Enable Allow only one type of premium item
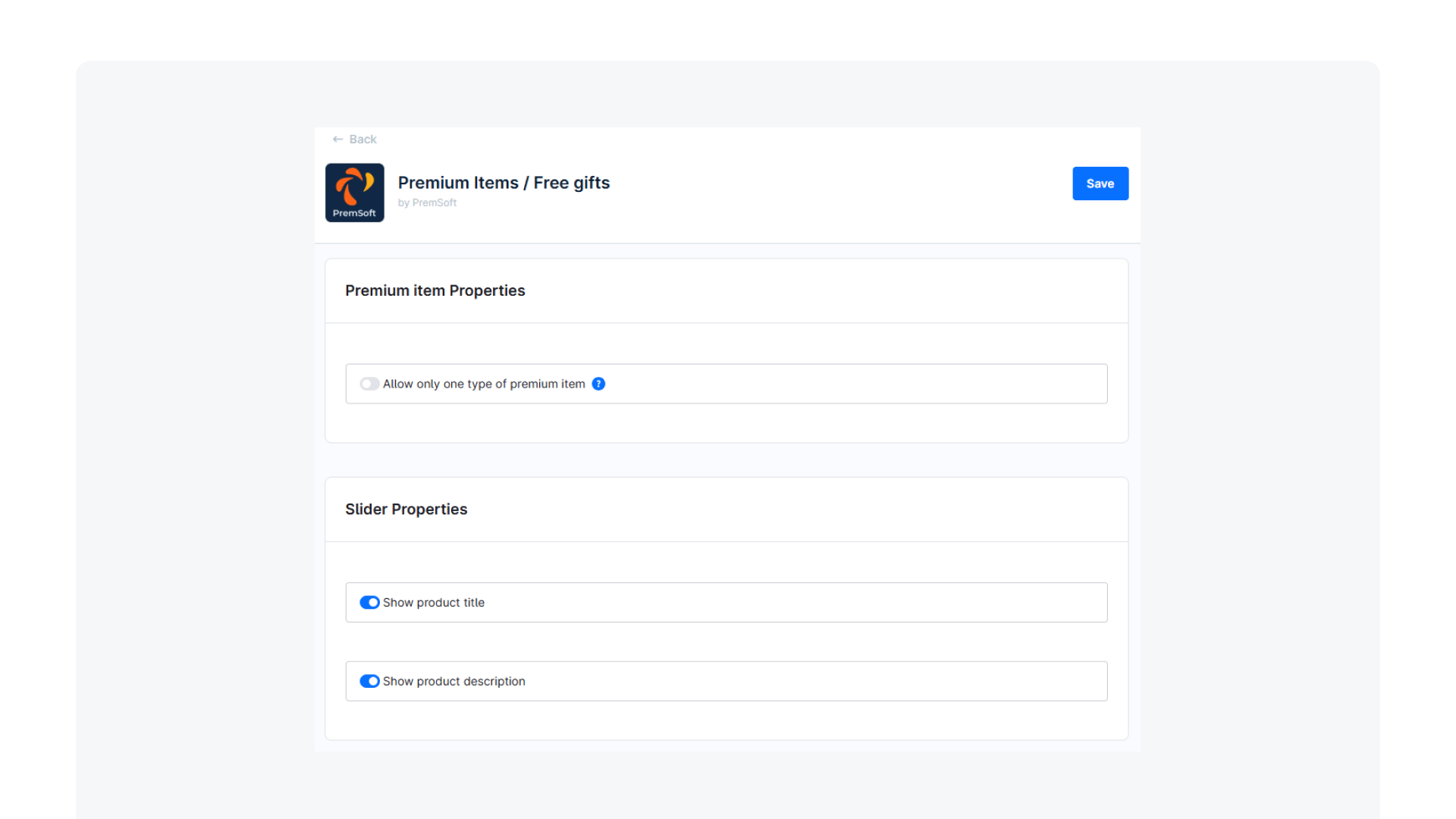1456x819 pixels. click(x=369, y=384)
